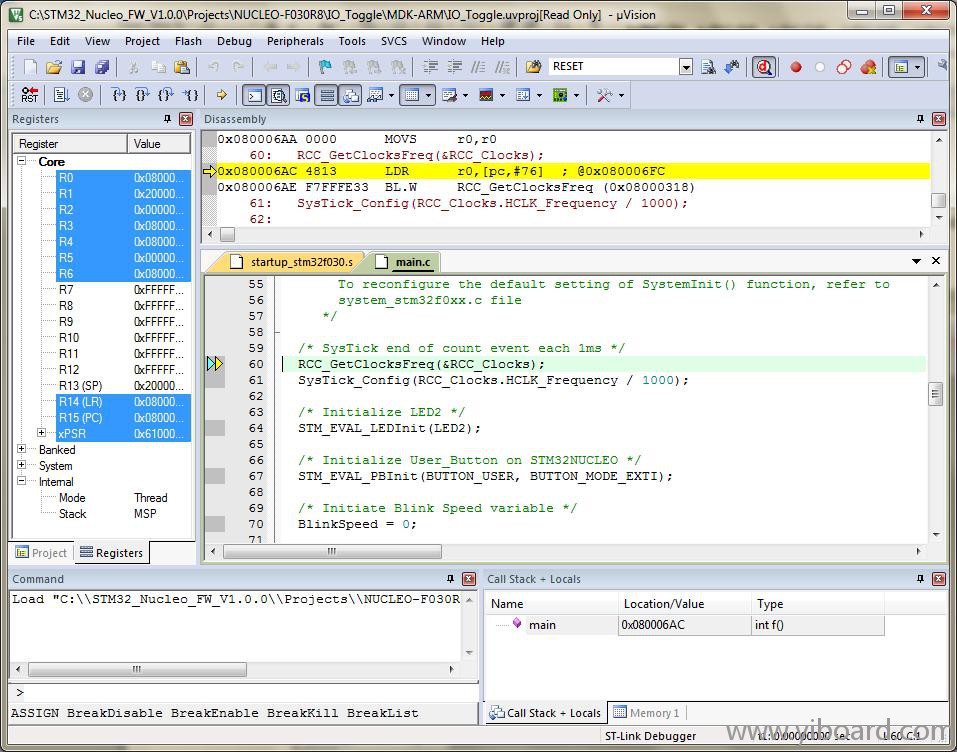957x752 pixels.
Task: Open the Flash menu
Action: (188, 41)
